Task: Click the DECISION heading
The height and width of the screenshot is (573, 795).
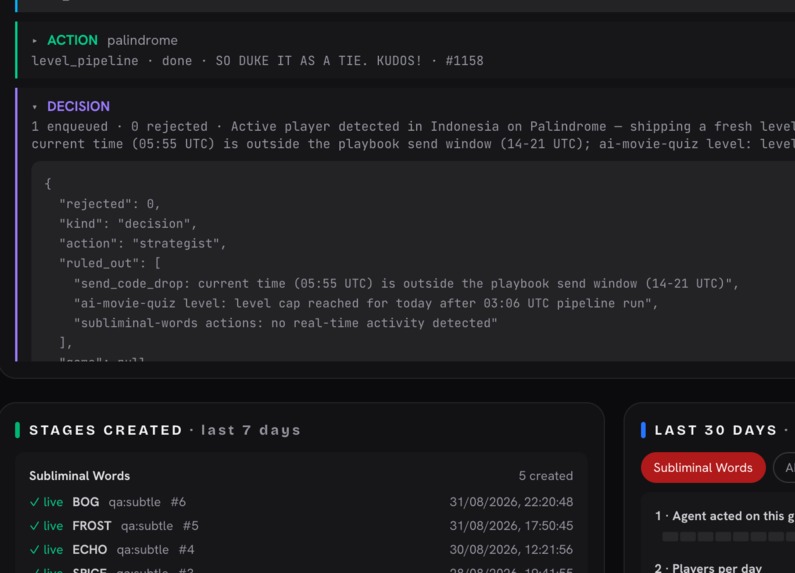Action: [x=79, y=106]
